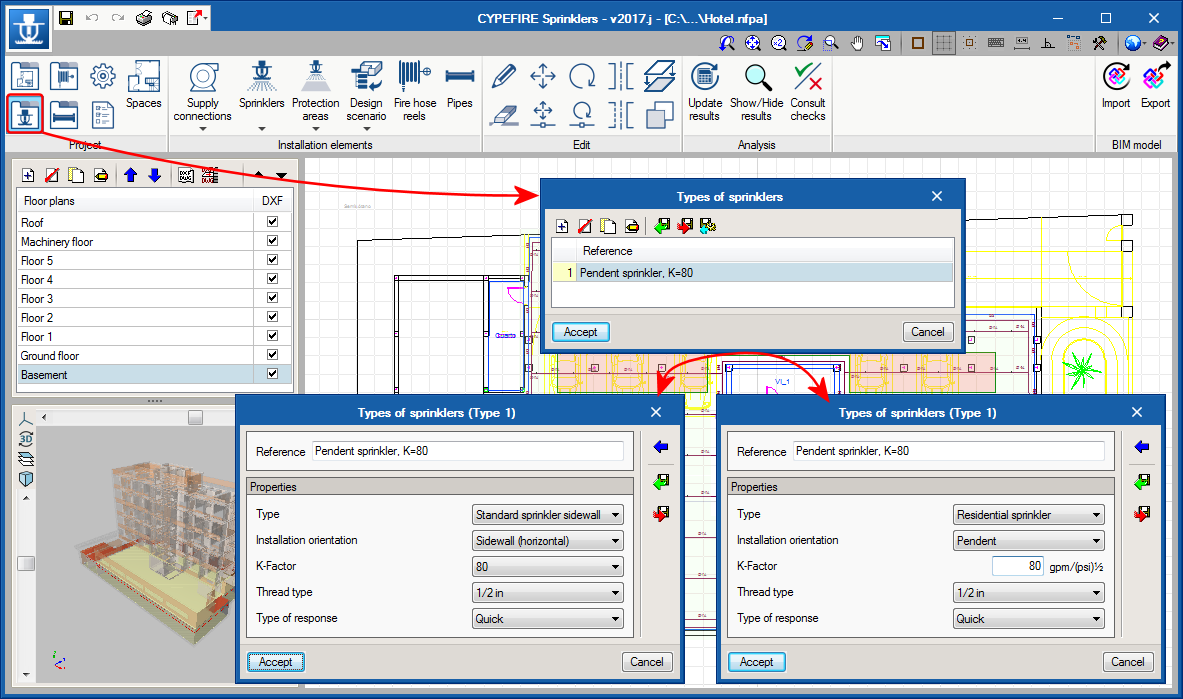Viewport: 1183px width, 699px height.
Task: Click Accept in Types of sprinklers list dialog
Action: [x=580, y=332]
